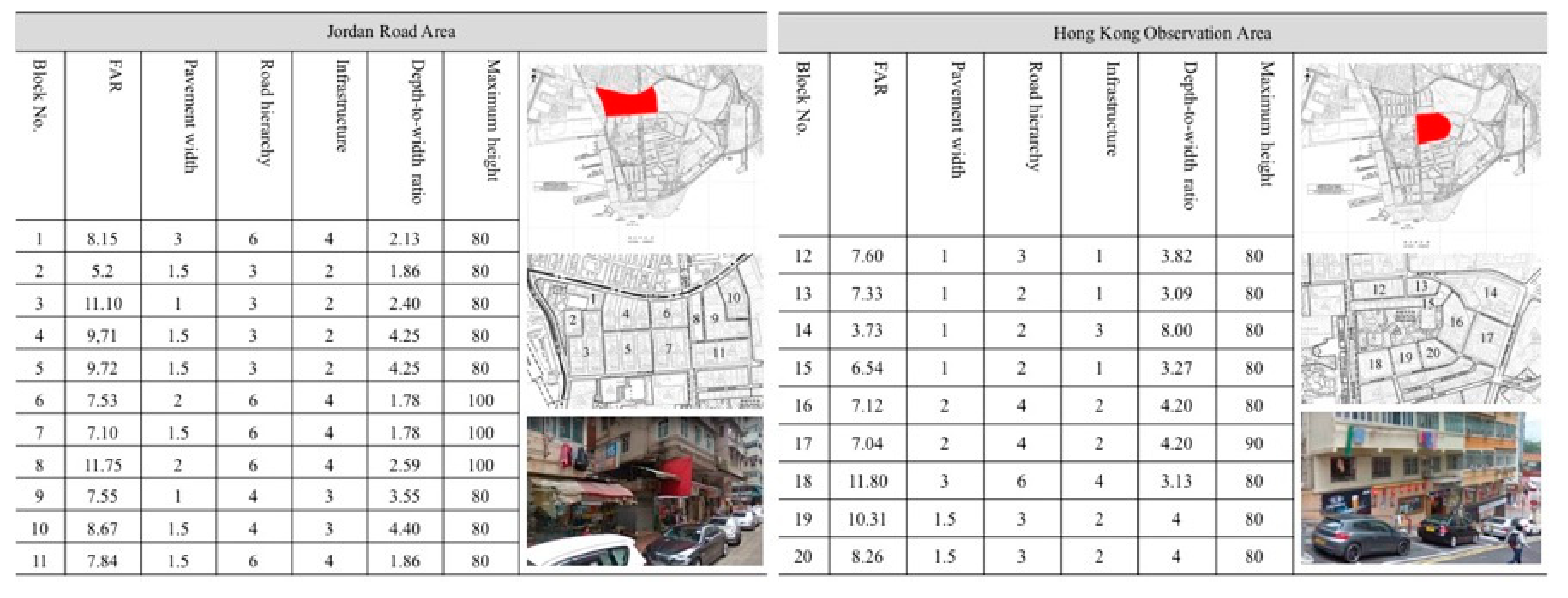Image resolution: width=1568 pixels, height=598 pixels.
Task: Click the FAR value 11.80 cell
Action: click(868, 481)
